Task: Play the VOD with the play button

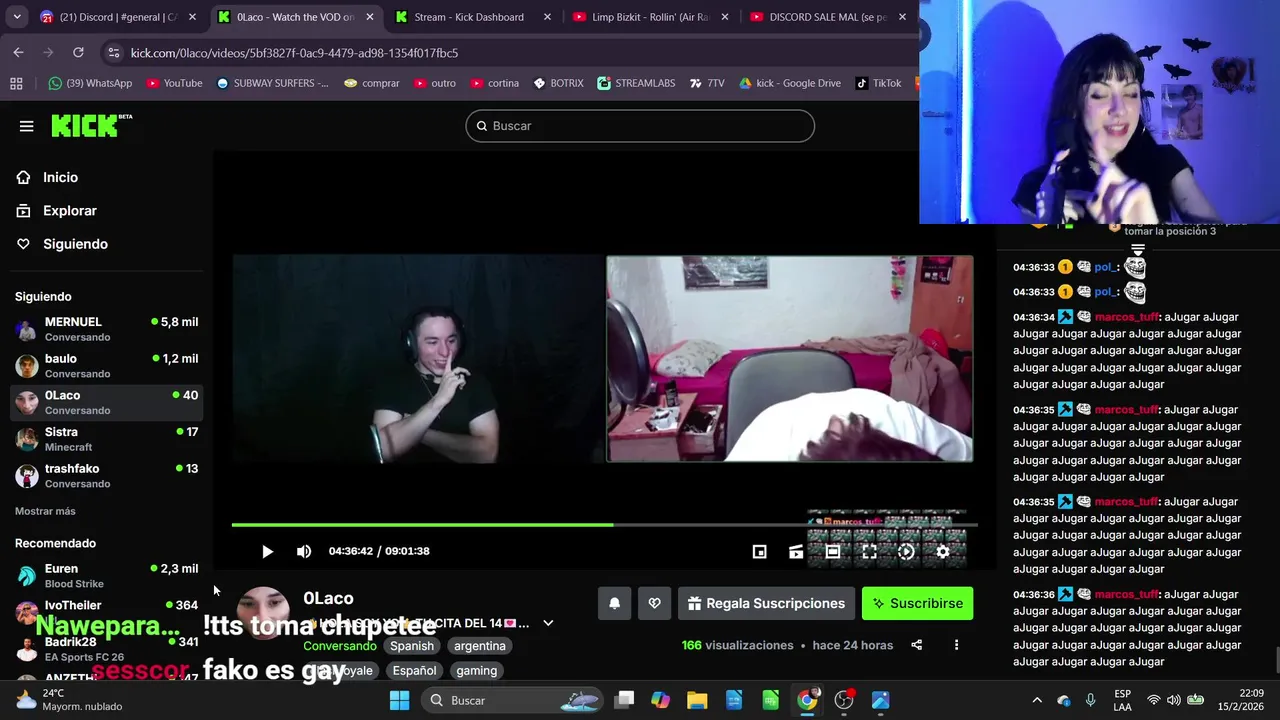Action: (x=267, y=551)
